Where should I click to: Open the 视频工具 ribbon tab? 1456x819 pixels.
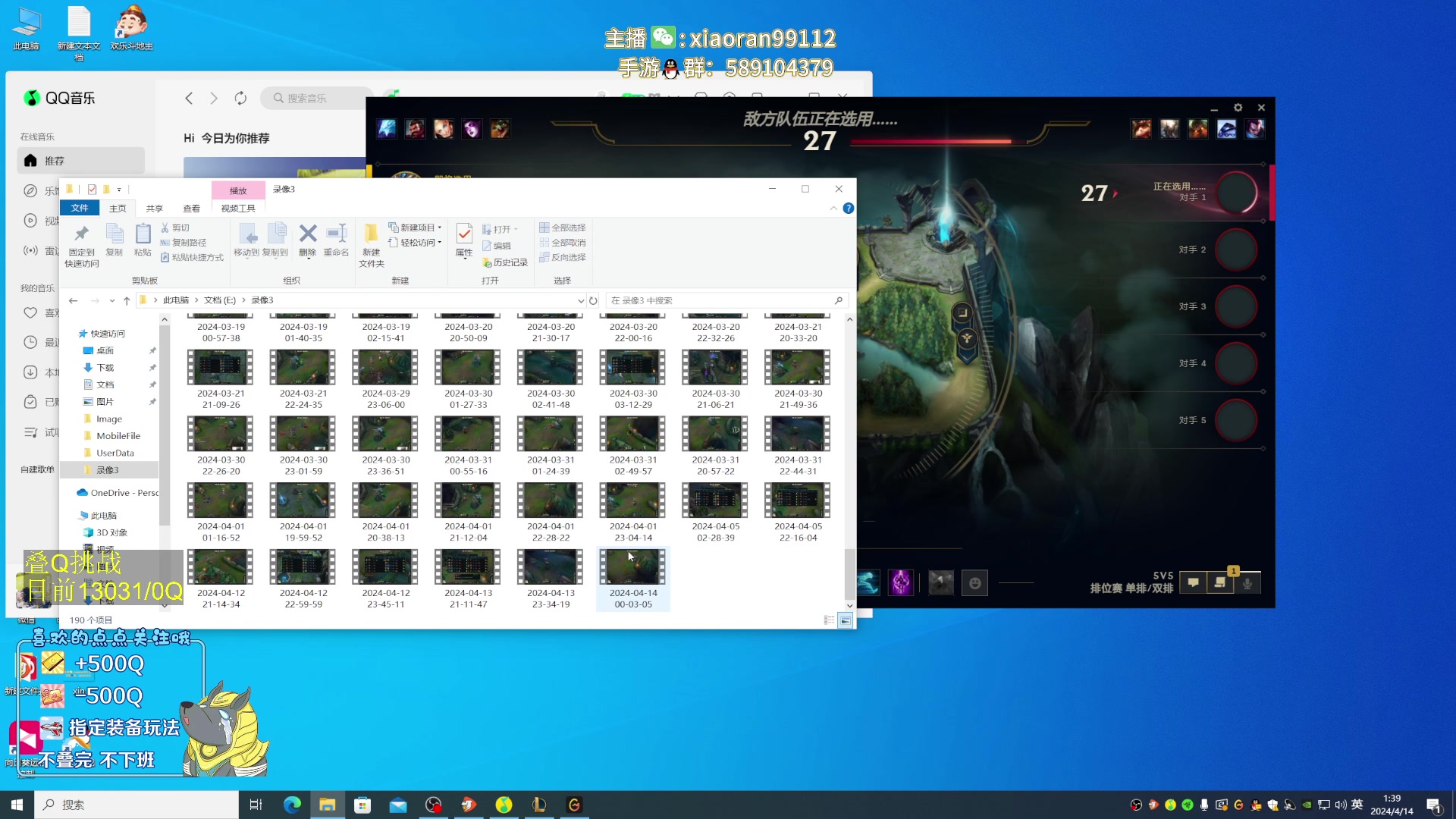pyautogui.click(x=238, y=209)
